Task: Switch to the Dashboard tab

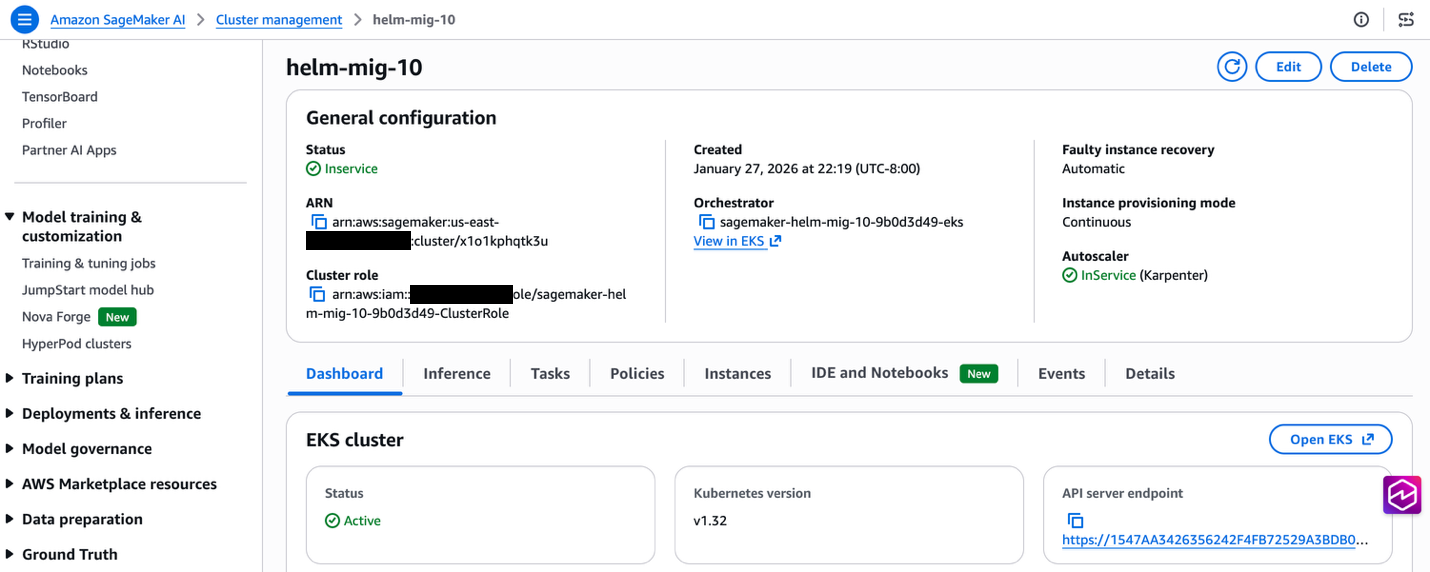Action: [344, 373]
